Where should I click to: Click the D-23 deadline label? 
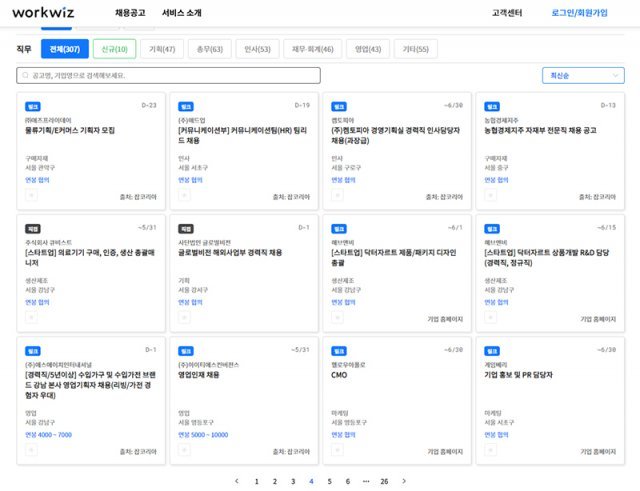click(x=149, y=105)
